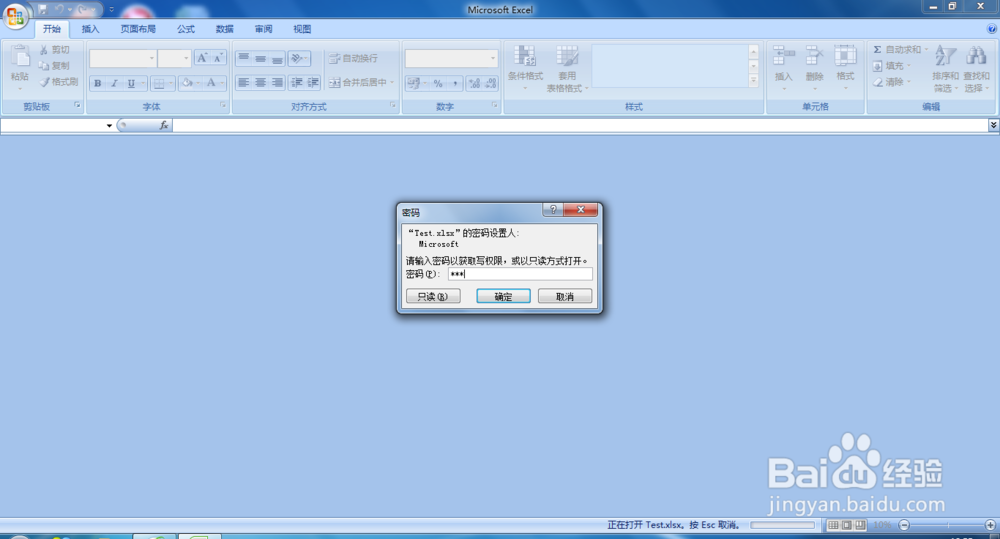Click the percent style icon
The width and height of the screenshot is (1000, 539).
(x=438, y=83)
